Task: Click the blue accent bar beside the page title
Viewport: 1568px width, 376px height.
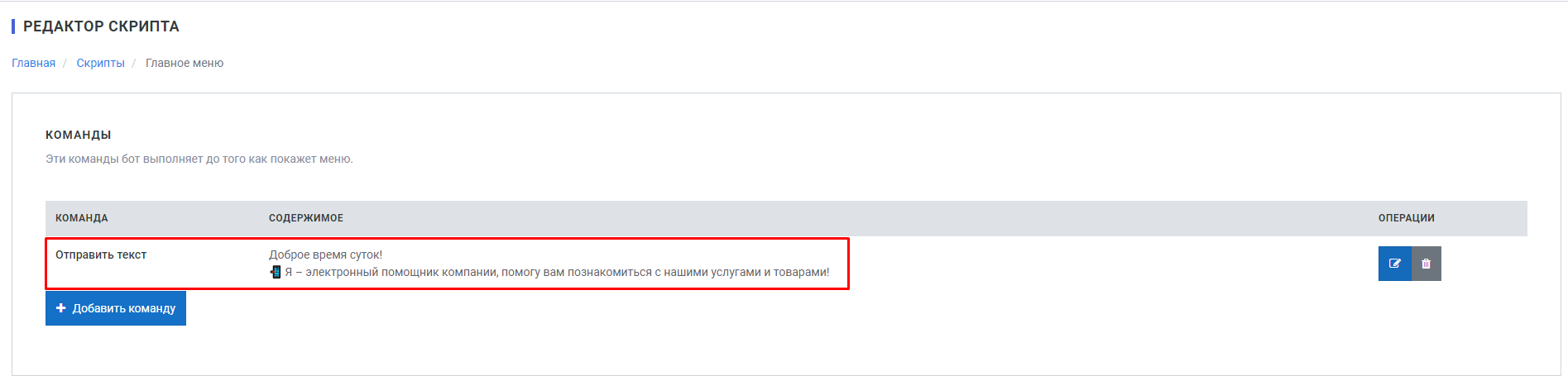Action: [x=13, y=26]
